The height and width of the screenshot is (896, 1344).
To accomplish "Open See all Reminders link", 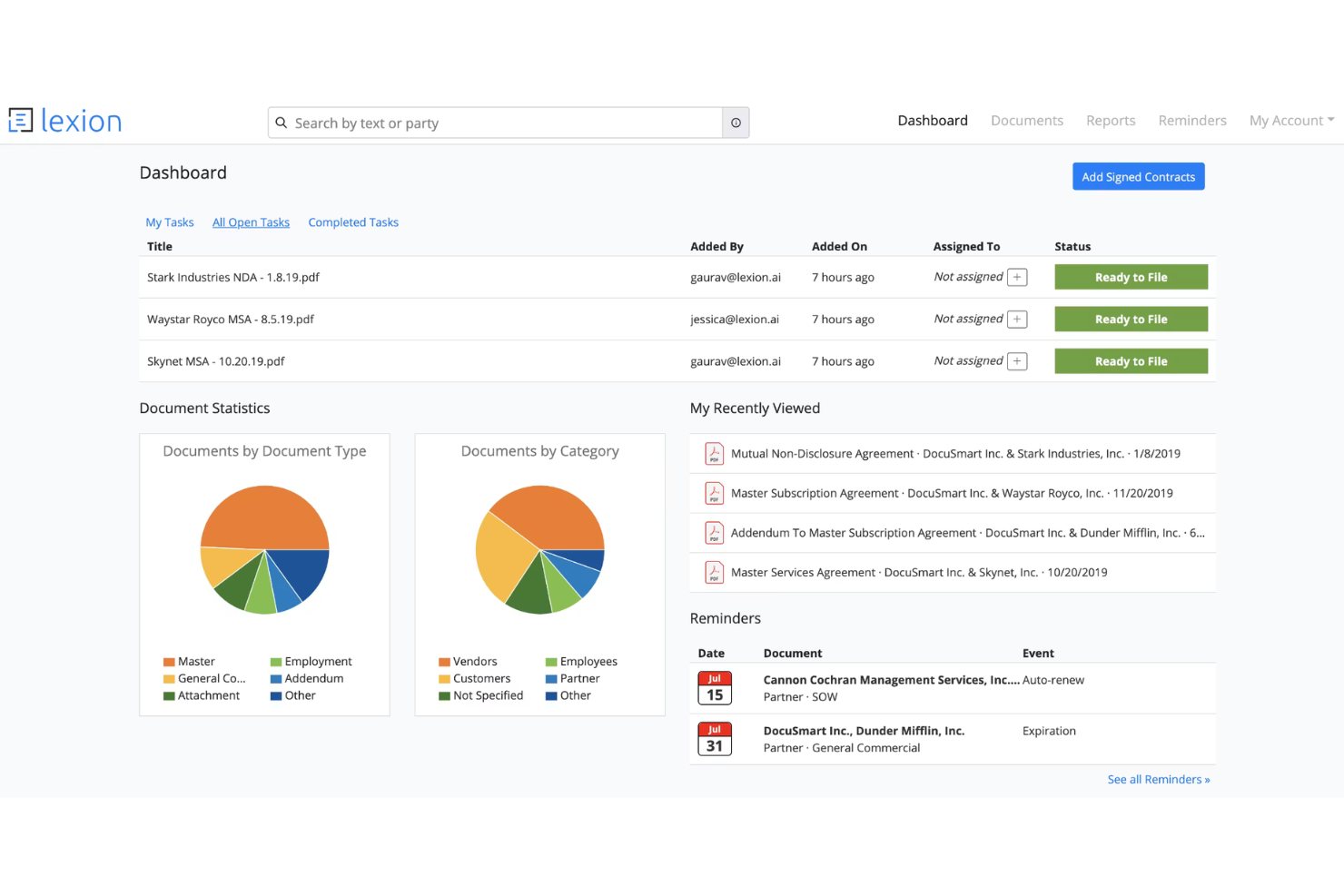I will (1159, 780).
